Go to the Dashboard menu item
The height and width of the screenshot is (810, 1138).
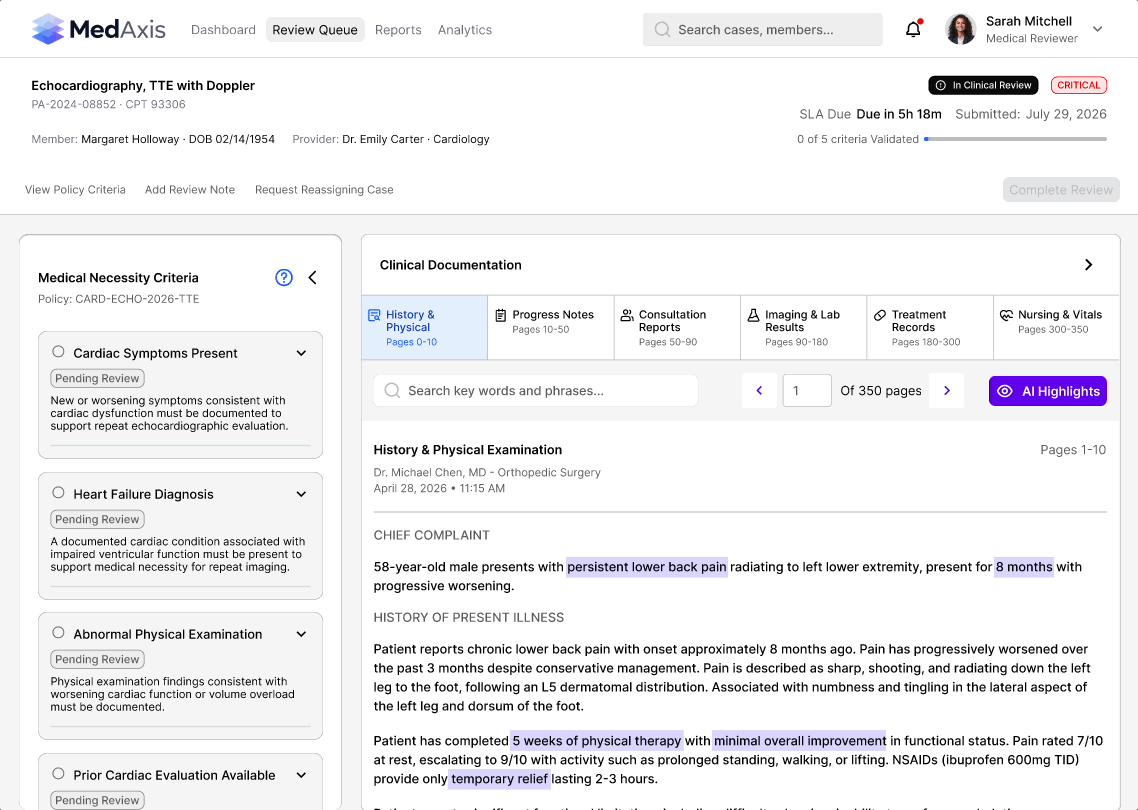[224, 30]
